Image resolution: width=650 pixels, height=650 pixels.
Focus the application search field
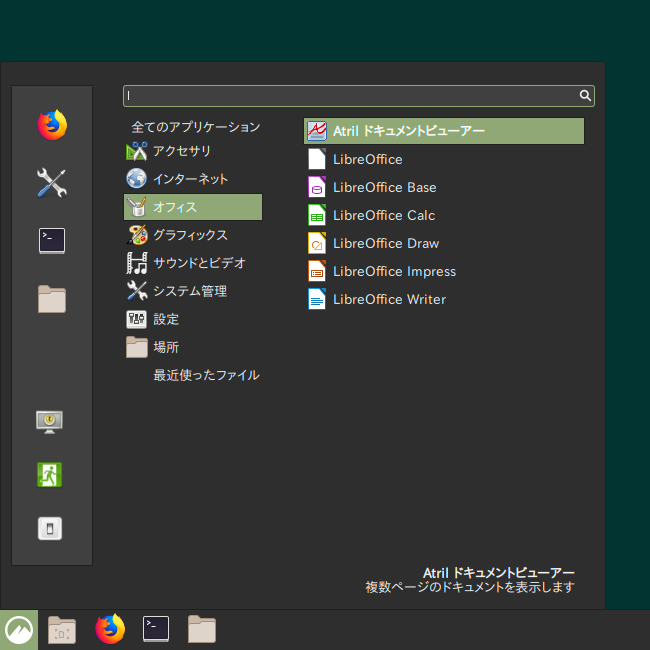[x=359, y=96]
